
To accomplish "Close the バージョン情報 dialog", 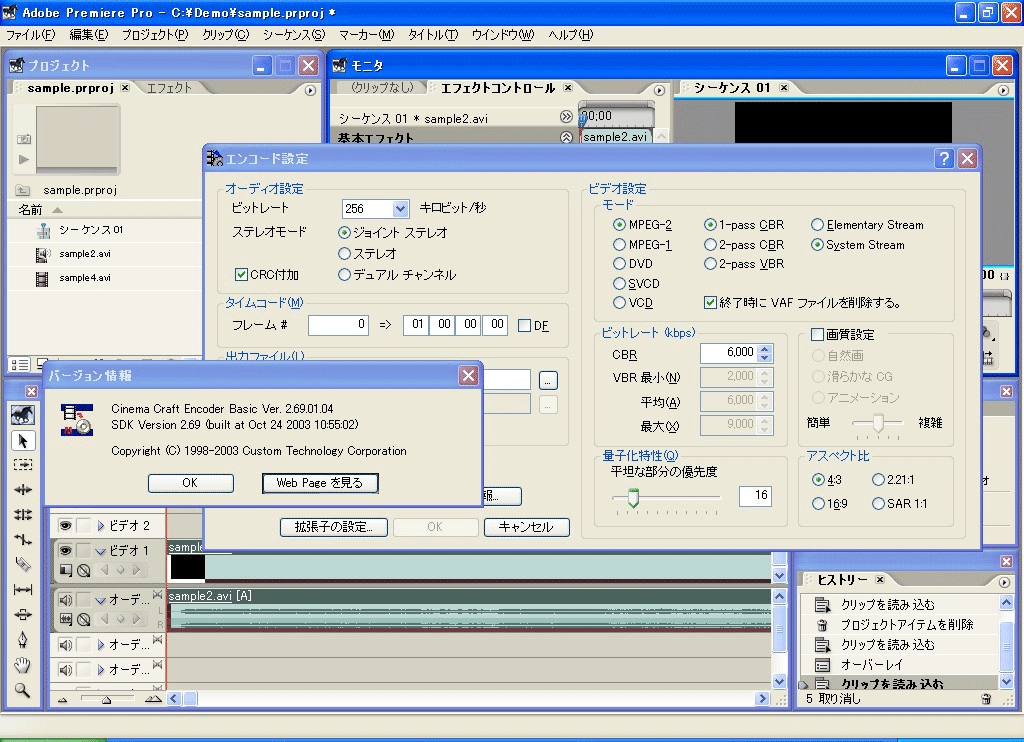I will (468, 376).
